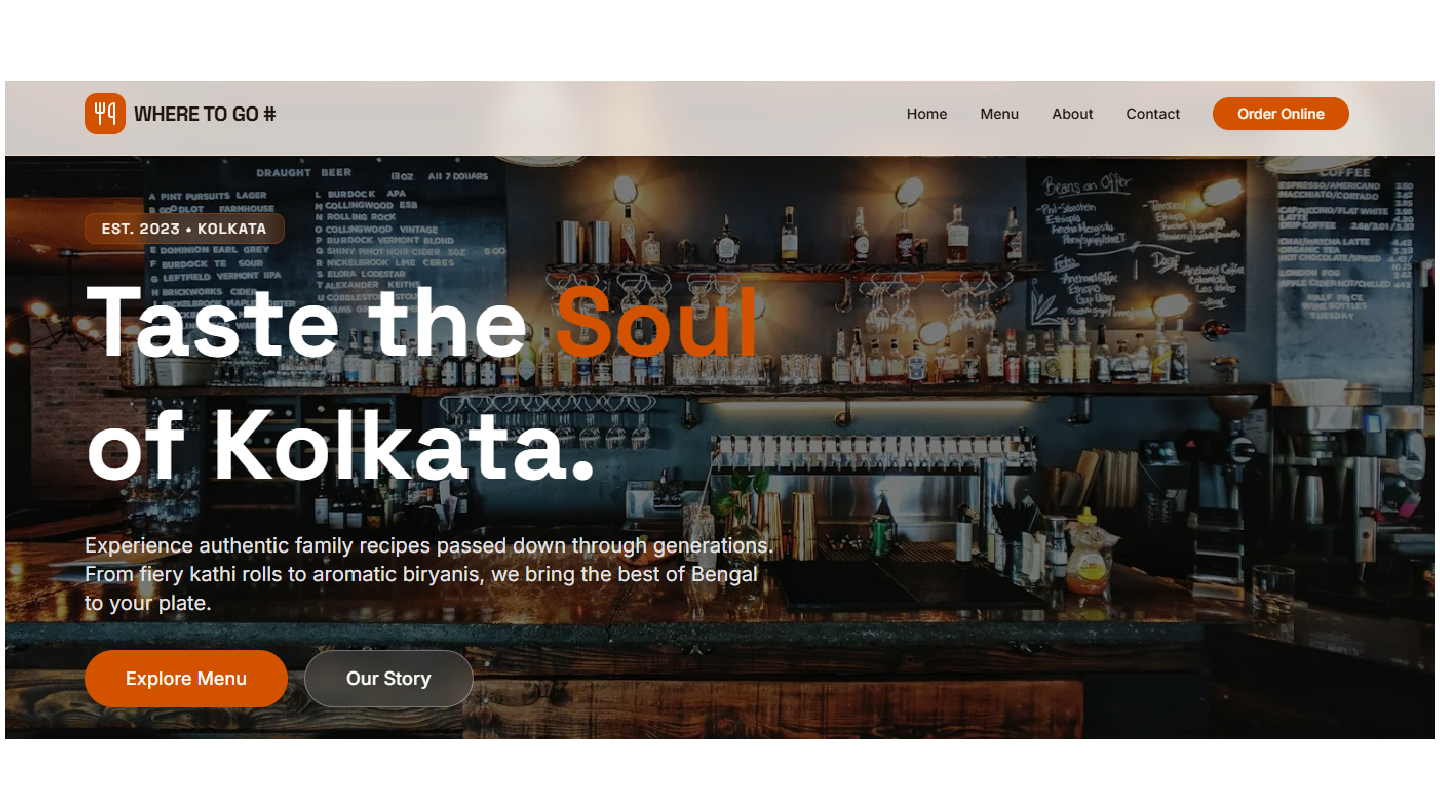Image resolution: width=1440 pixels, height=810 pixels.
Task: Click the From fiery kathi rolls line
Action: pyautogui.click(x=421, y=575)
